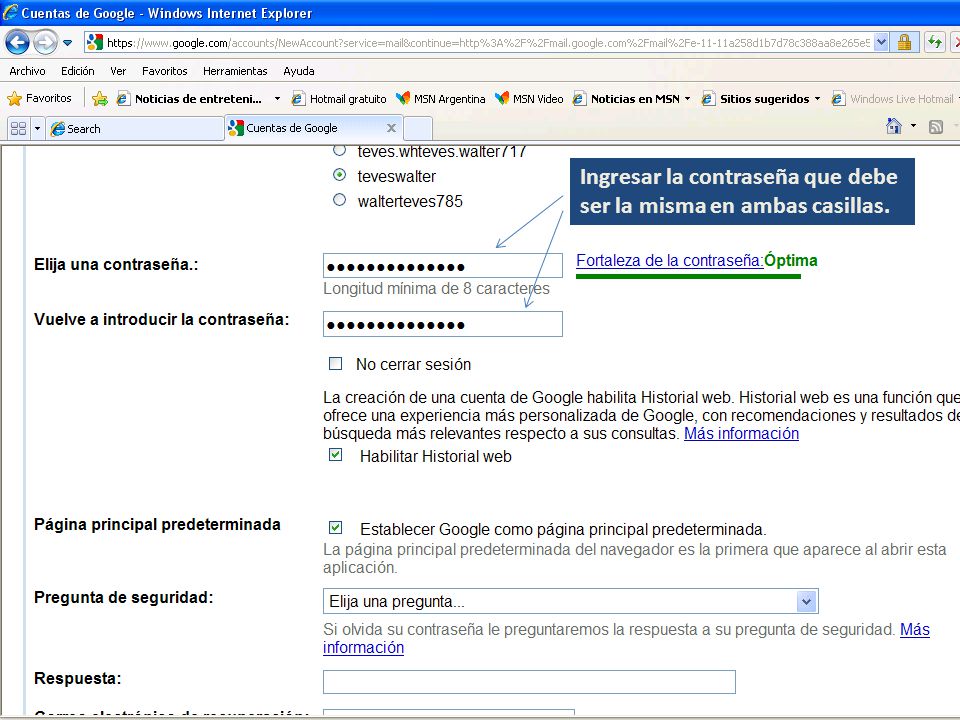
Task: Open the Edición menu
Action: (78, 71)
